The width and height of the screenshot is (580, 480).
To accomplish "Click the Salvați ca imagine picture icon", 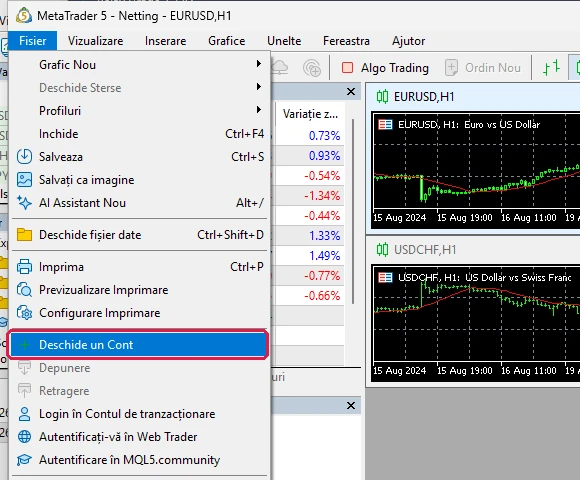I will [24, 179].
